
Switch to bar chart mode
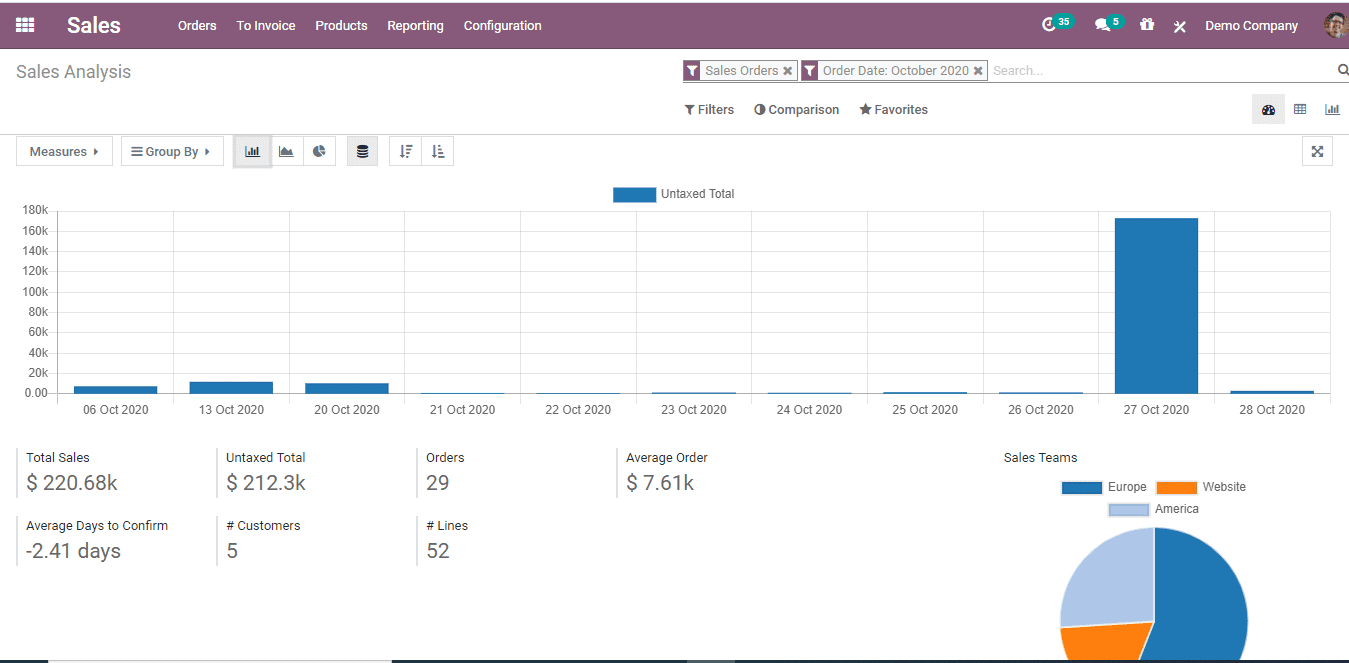[252, 152]
